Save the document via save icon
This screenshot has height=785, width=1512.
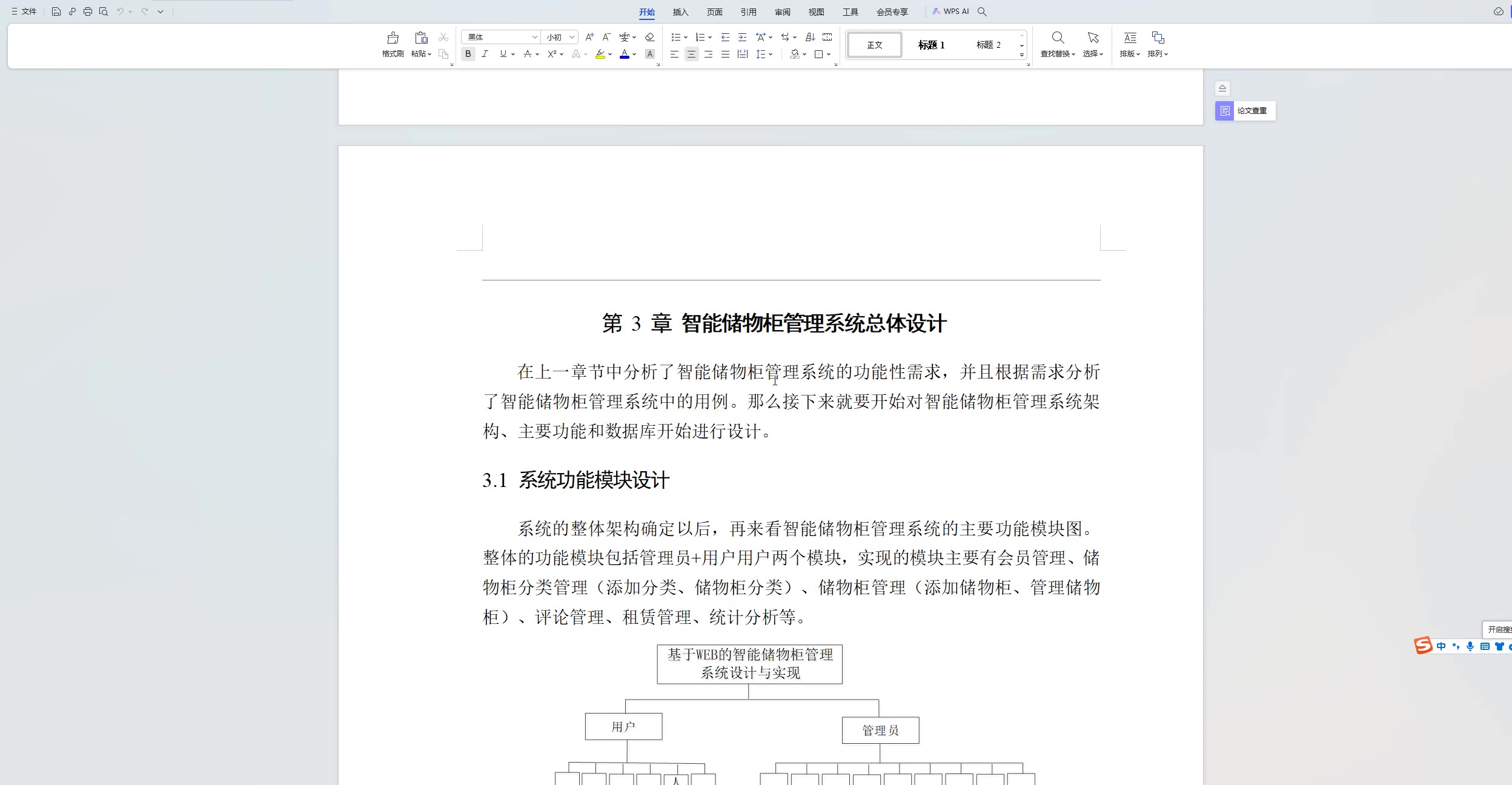pyautogui.click(x=56, y=12)
